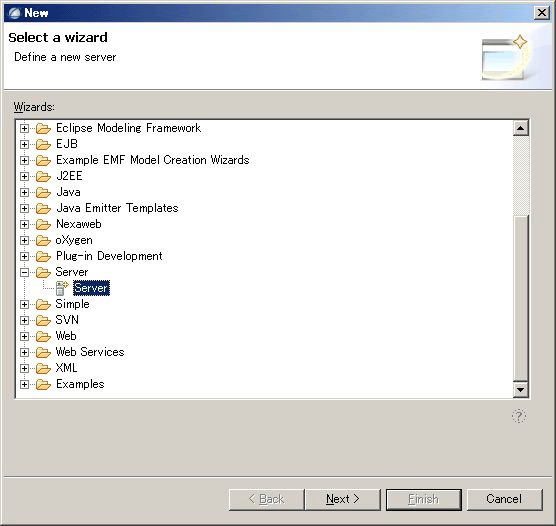Screen dimensions: 556x526
Task: Click the oXygen folder icon
Action: [43, 240]
